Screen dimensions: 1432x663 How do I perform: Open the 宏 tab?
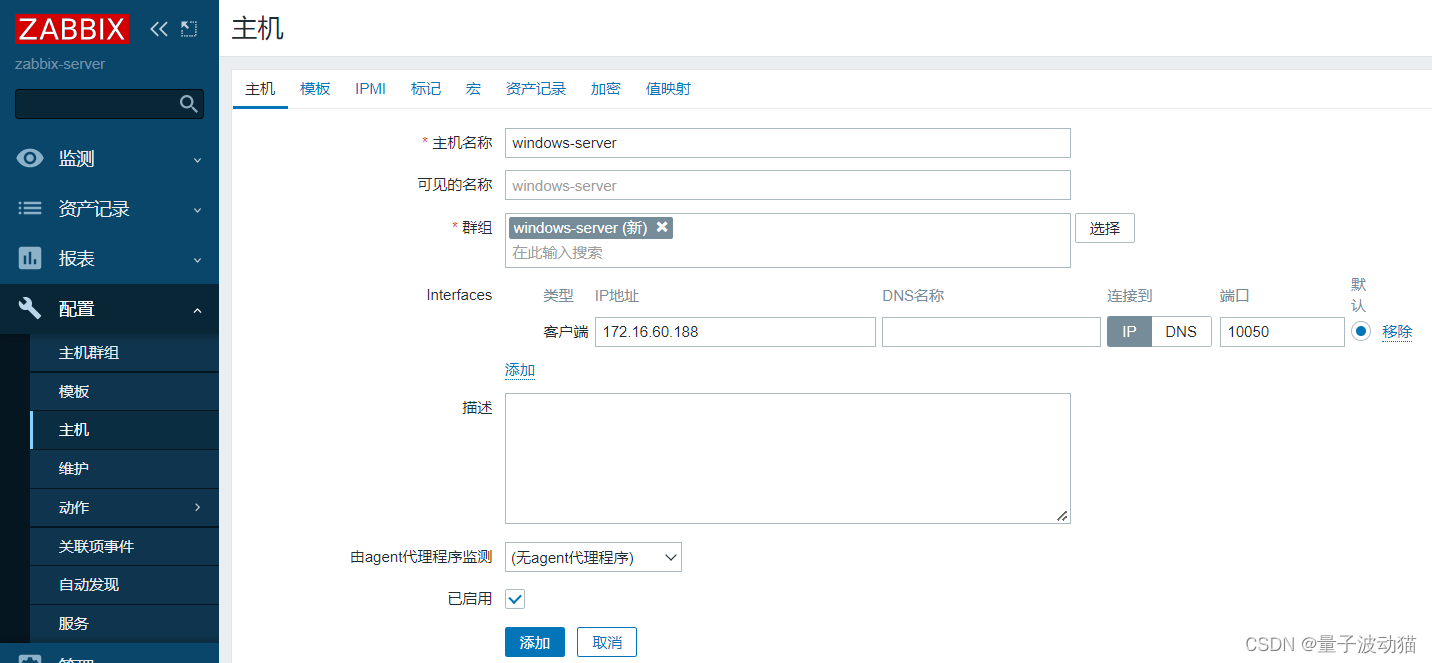tap(473, 89)
